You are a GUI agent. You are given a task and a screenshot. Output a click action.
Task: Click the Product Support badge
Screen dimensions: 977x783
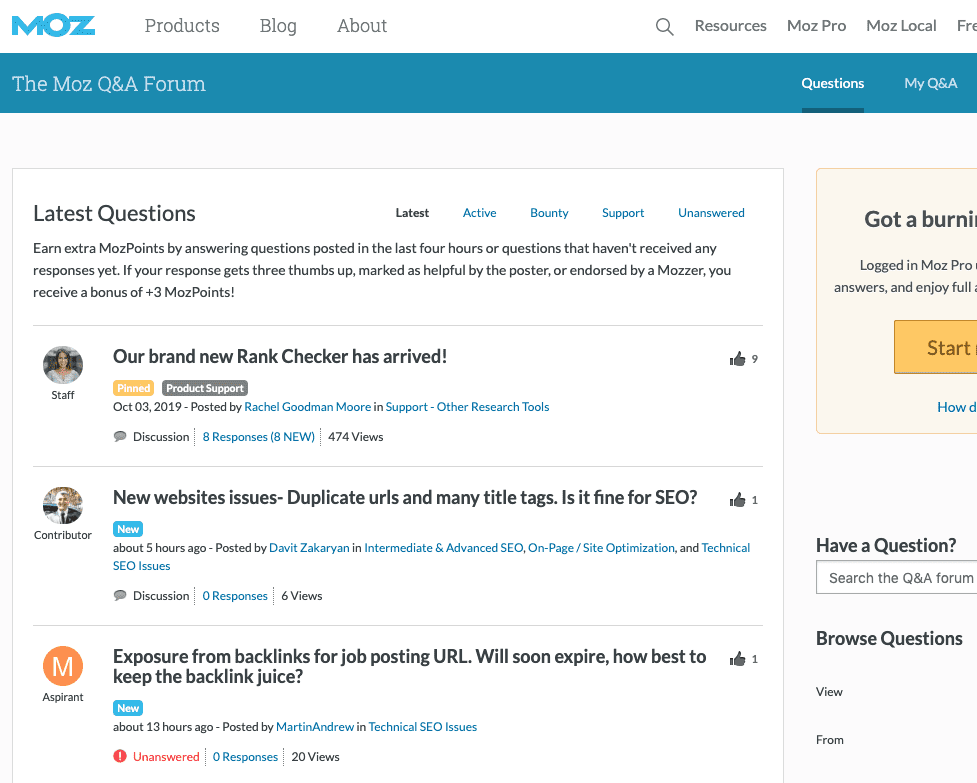coord(204,388)
